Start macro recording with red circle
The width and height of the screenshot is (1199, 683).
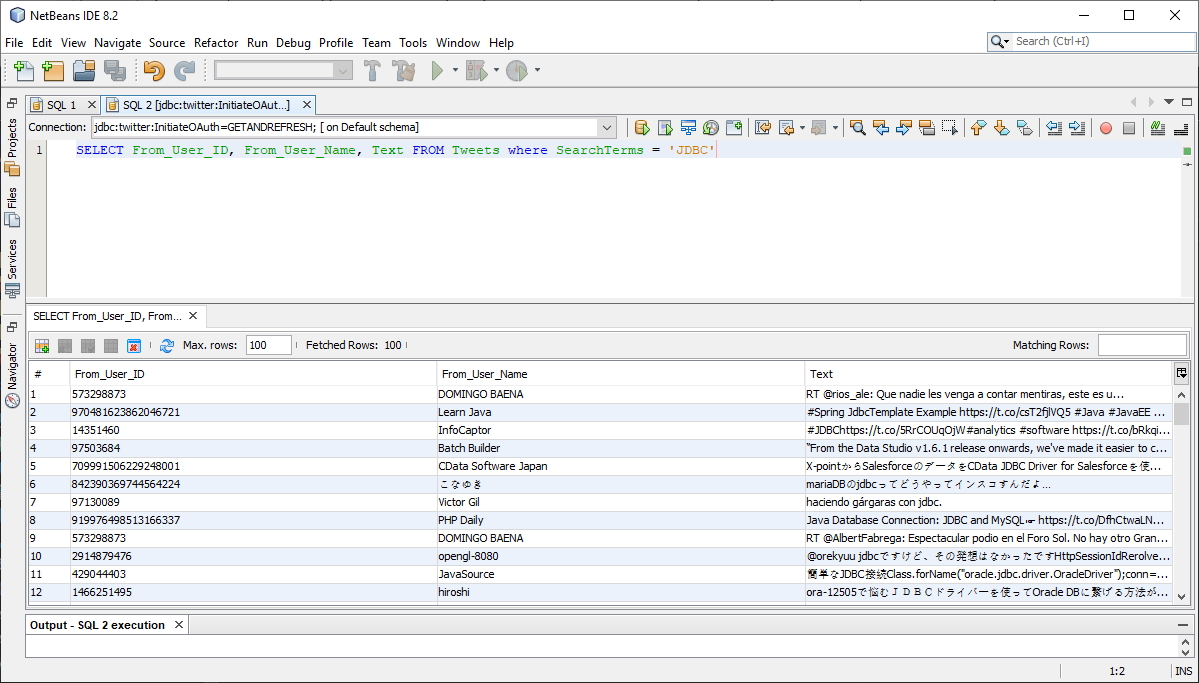[x=1106, y=127]
